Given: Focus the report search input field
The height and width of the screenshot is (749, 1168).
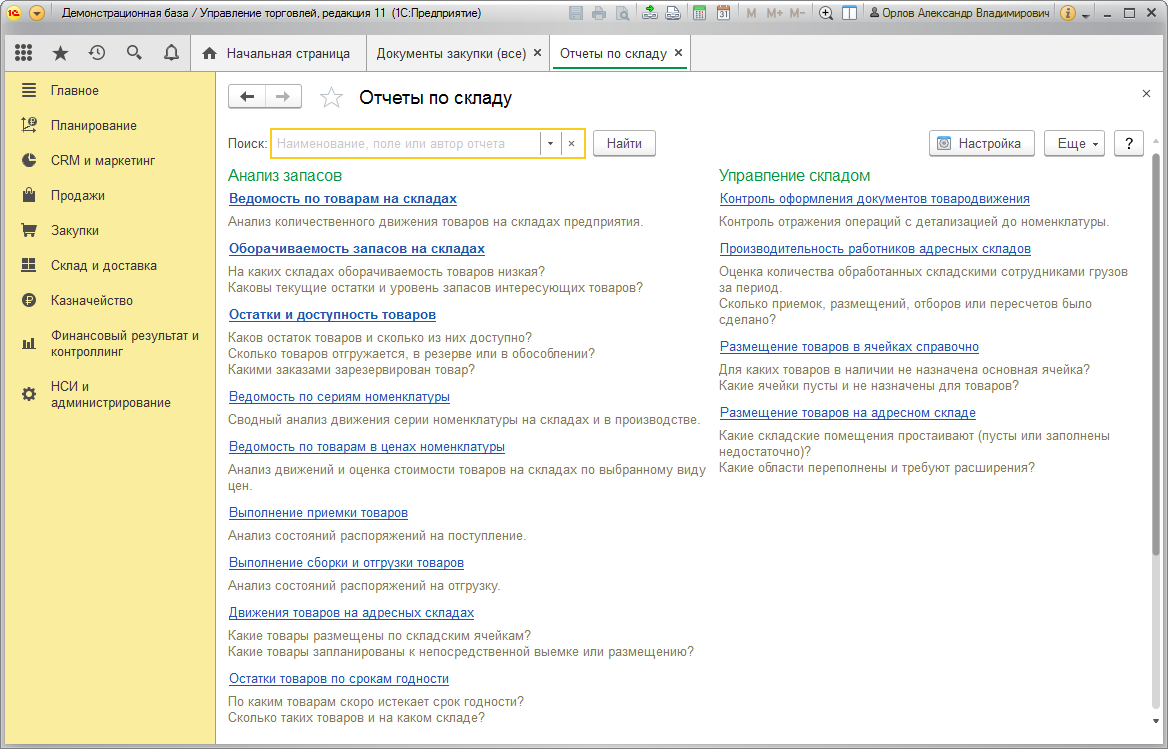Looking at the screenshot, I should (406, 144).
